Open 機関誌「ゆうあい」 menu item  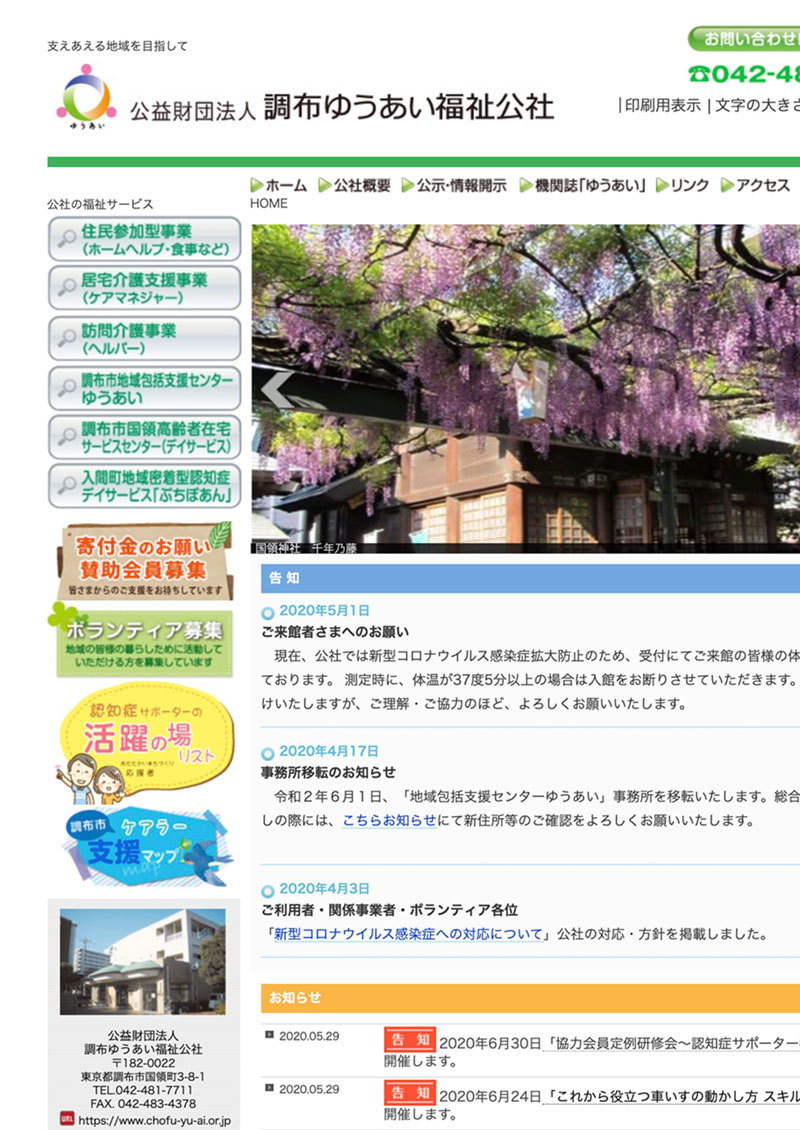[x=582, y=185]
